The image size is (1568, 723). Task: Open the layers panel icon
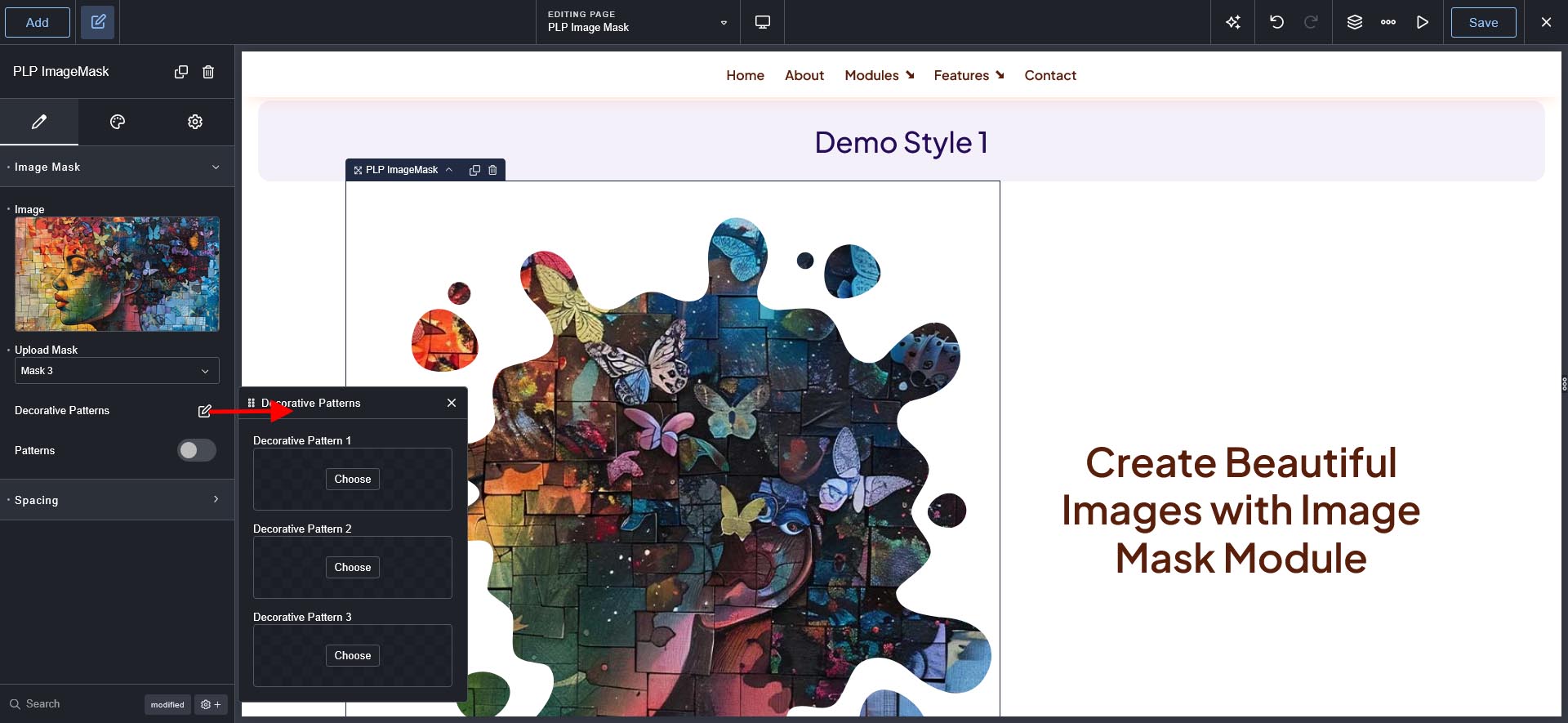coord(1354,22)
